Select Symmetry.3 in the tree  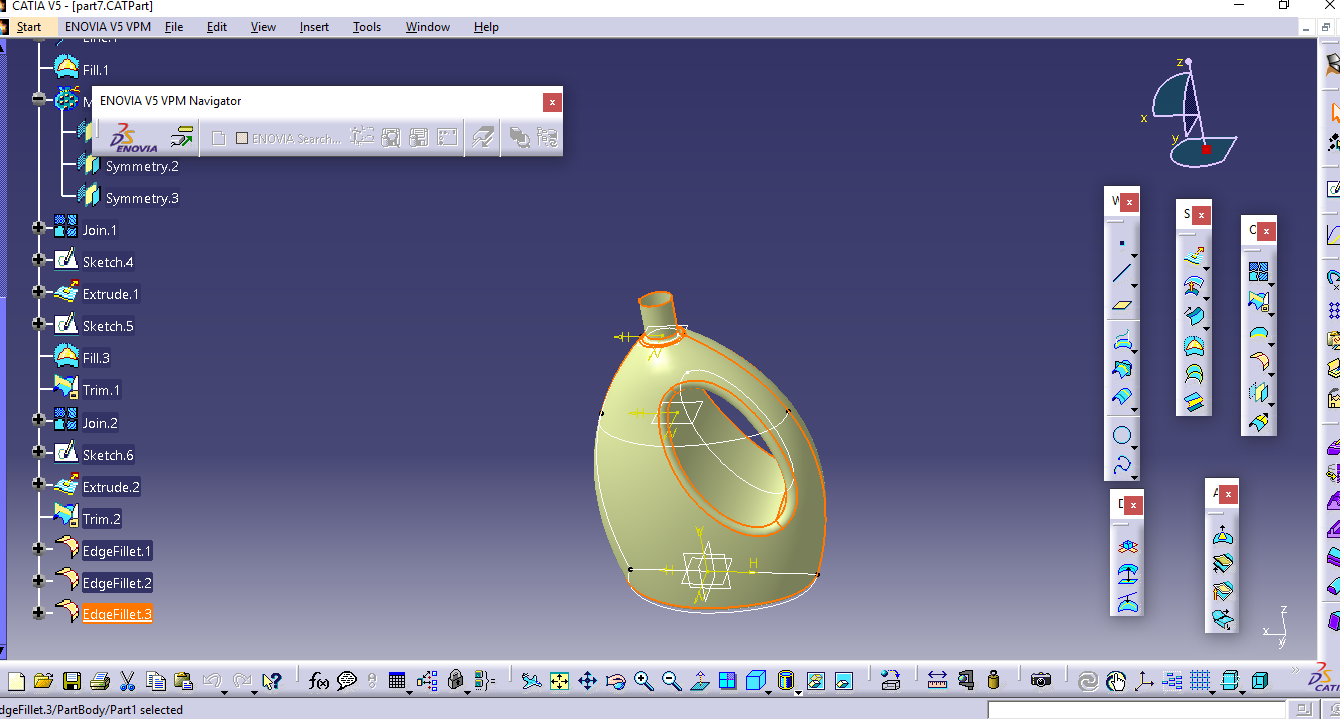[x=142, y=198]
